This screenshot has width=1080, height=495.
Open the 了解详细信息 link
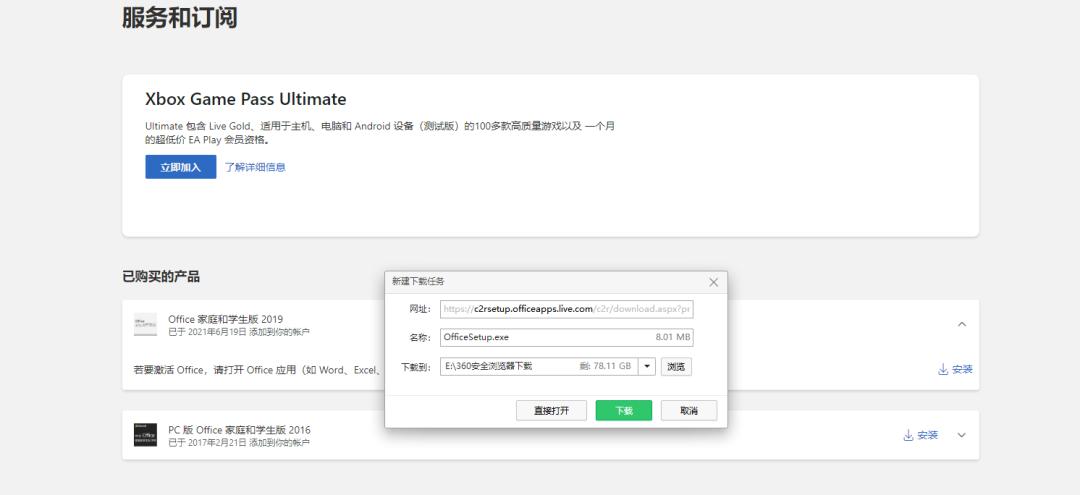(x=255, y=167)
